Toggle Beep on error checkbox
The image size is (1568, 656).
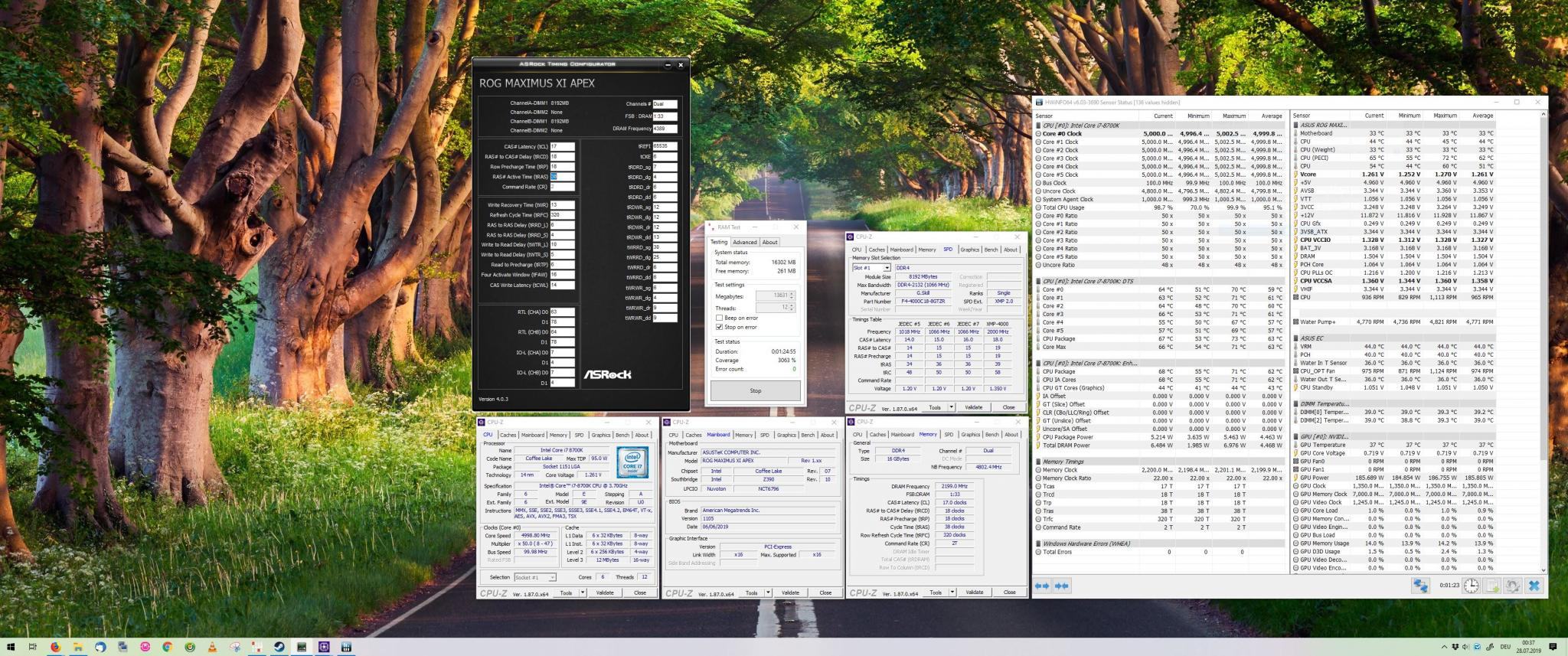tap(719, 318)
